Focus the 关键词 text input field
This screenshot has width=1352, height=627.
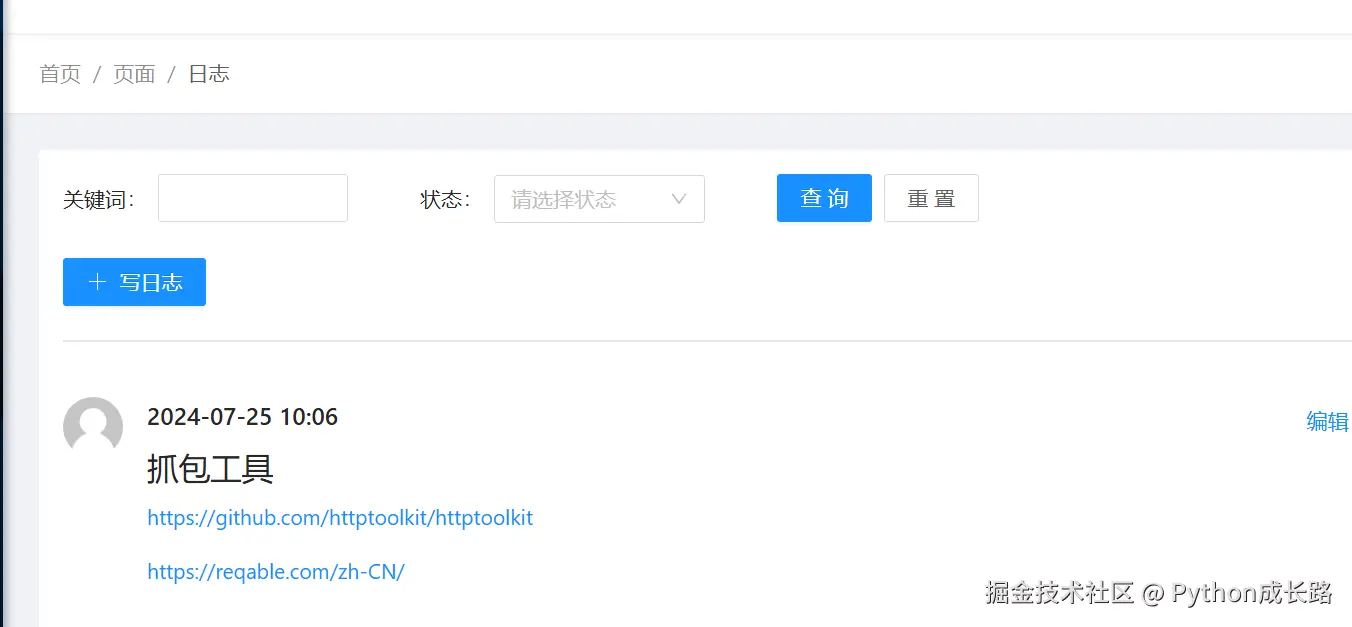[253, 198]
